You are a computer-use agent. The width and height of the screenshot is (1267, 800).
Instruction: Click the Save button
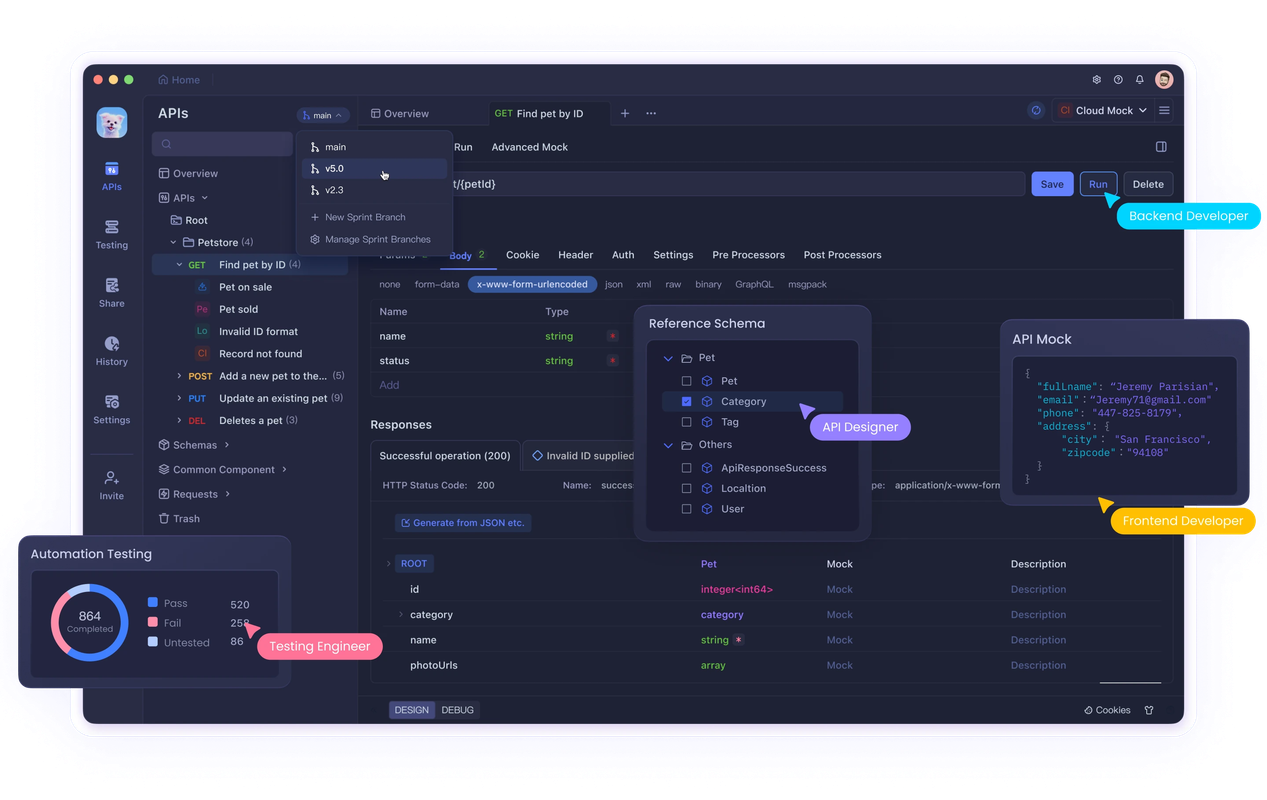coord(1052,184)
